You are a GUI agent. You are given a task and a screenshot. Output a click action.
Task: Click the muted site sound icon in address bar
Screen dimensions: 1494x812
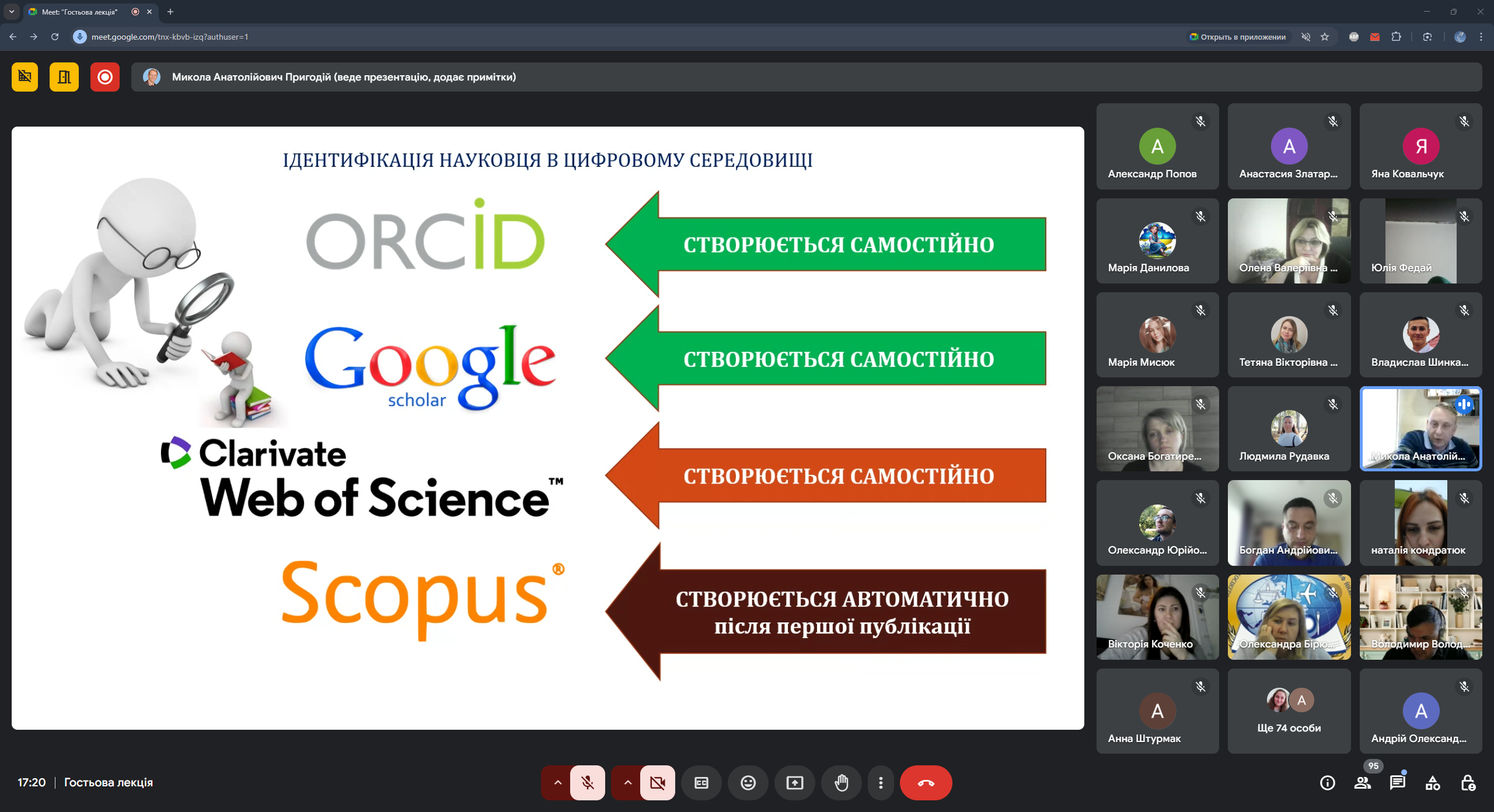click(1306, 37)
